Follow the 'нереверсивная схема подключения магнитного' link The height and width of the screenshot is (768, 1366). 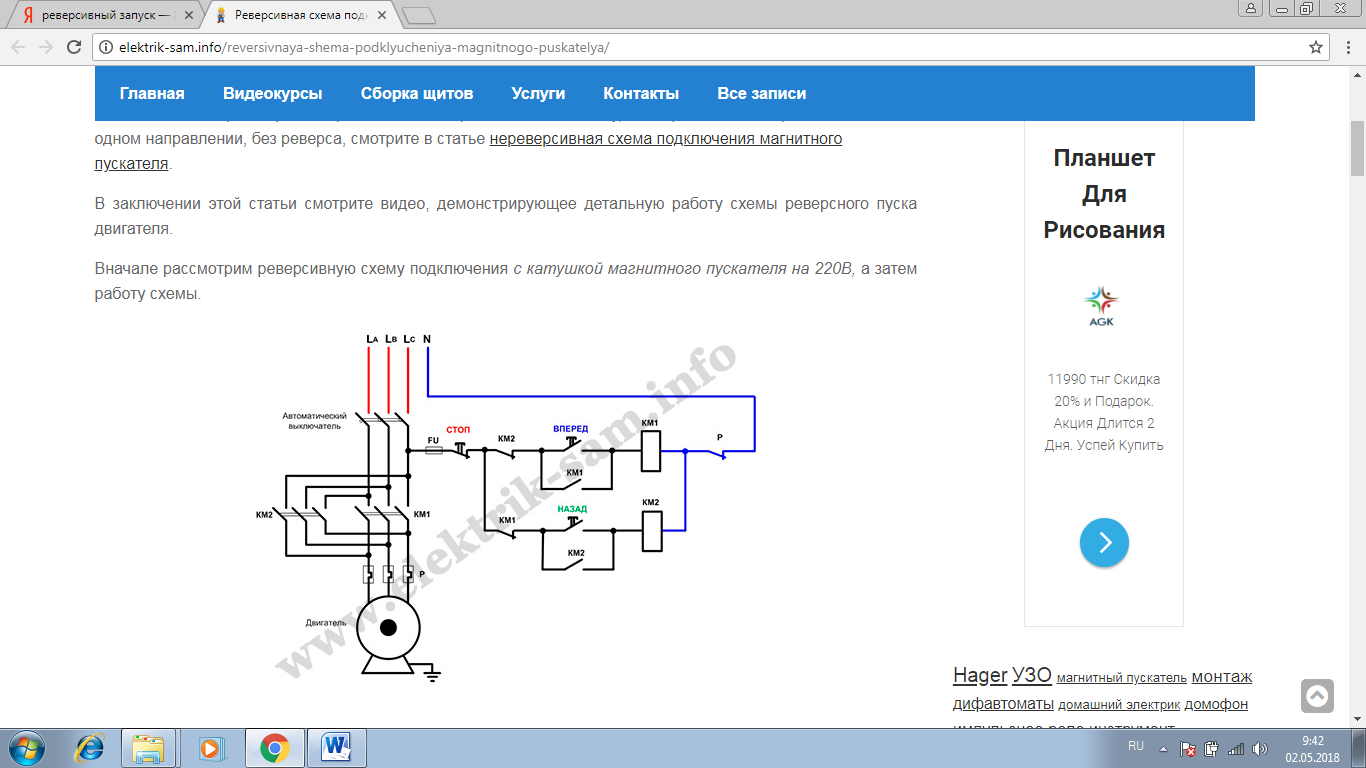(x=666, y=139)
